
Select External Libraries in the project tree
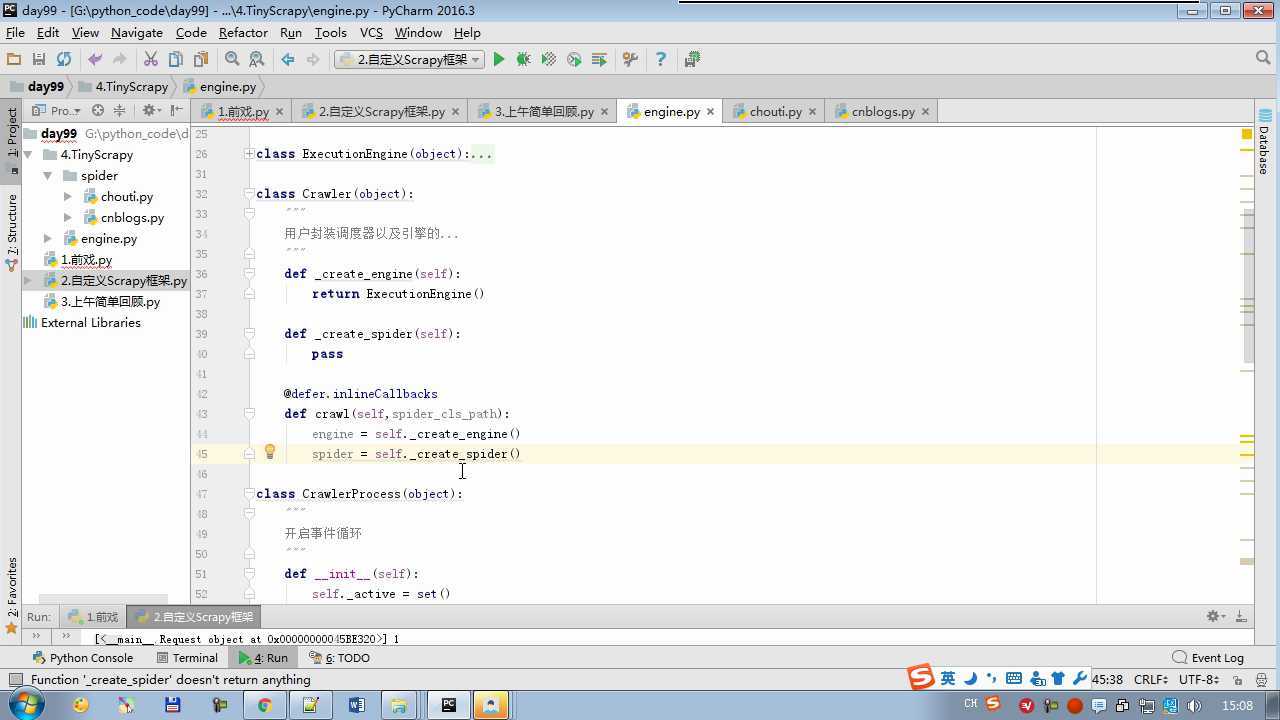tap(90, 323)
